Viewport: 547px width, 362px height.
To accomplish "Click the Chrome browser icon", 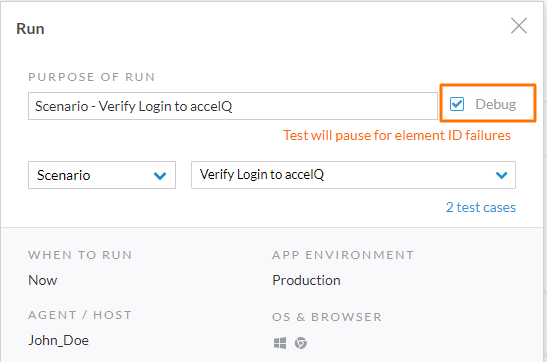I will 301,343.
